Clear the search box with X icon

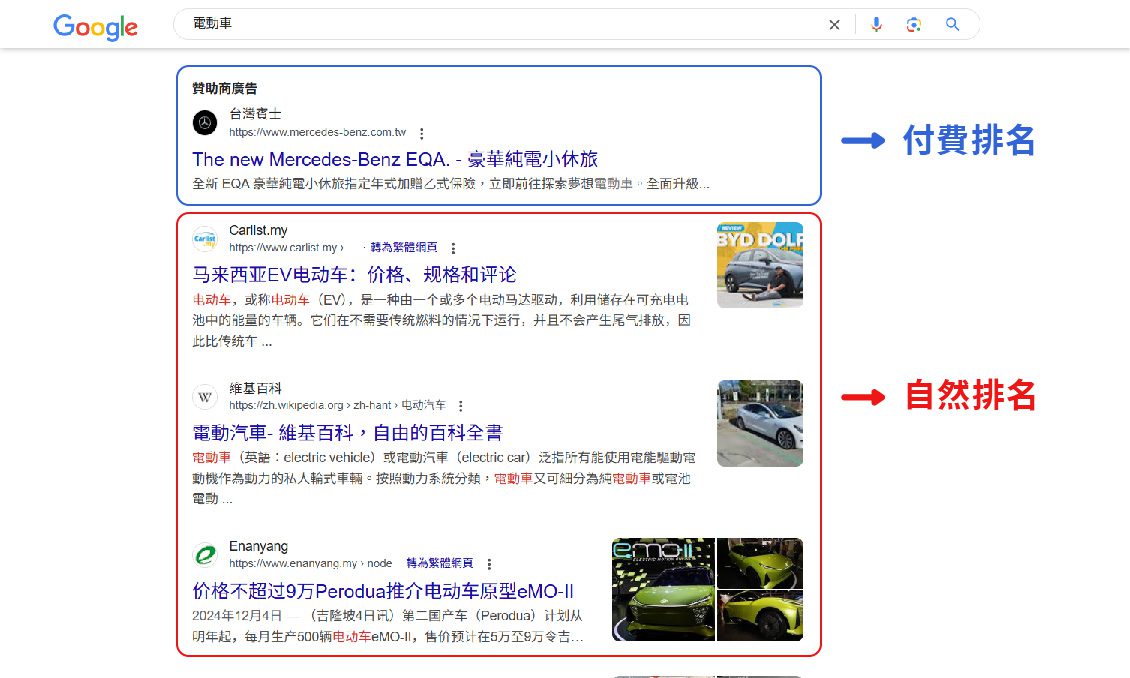click(834, 25)
